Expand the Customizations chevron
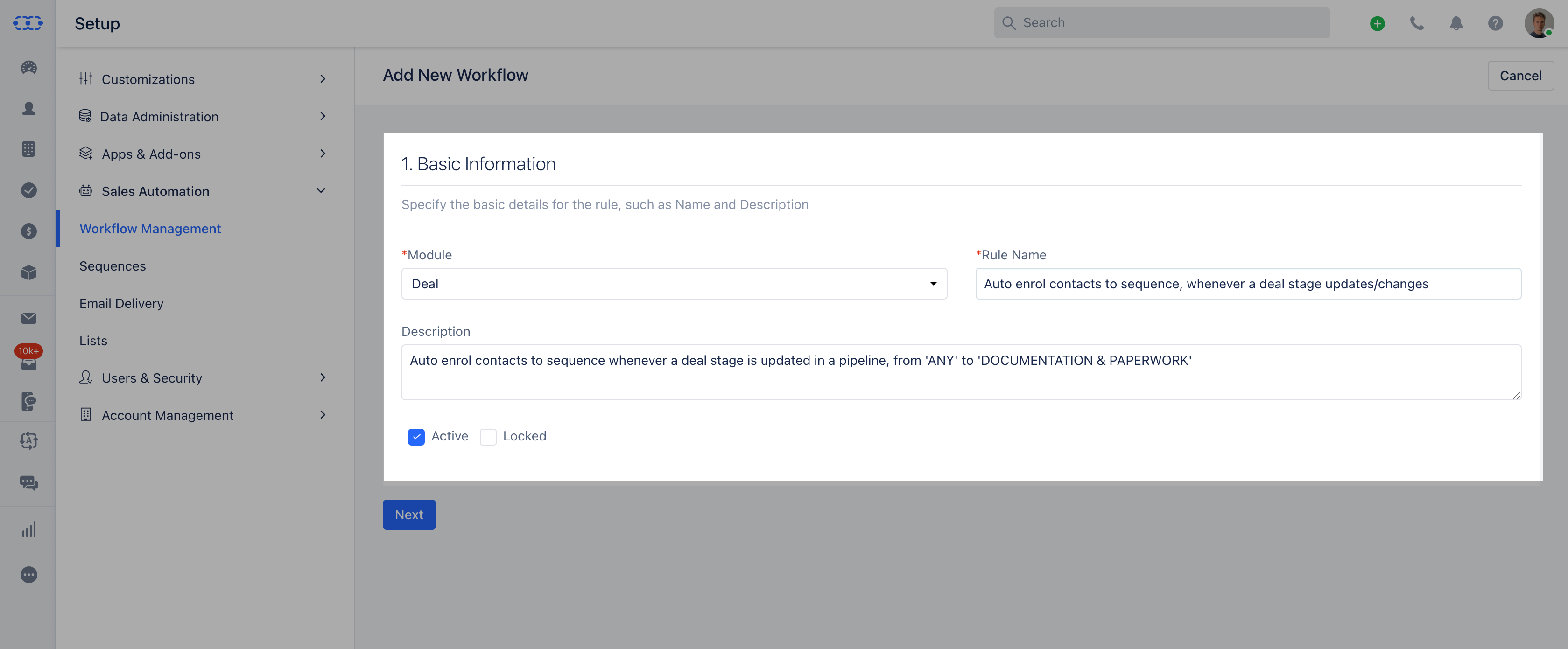 point(323,79)
